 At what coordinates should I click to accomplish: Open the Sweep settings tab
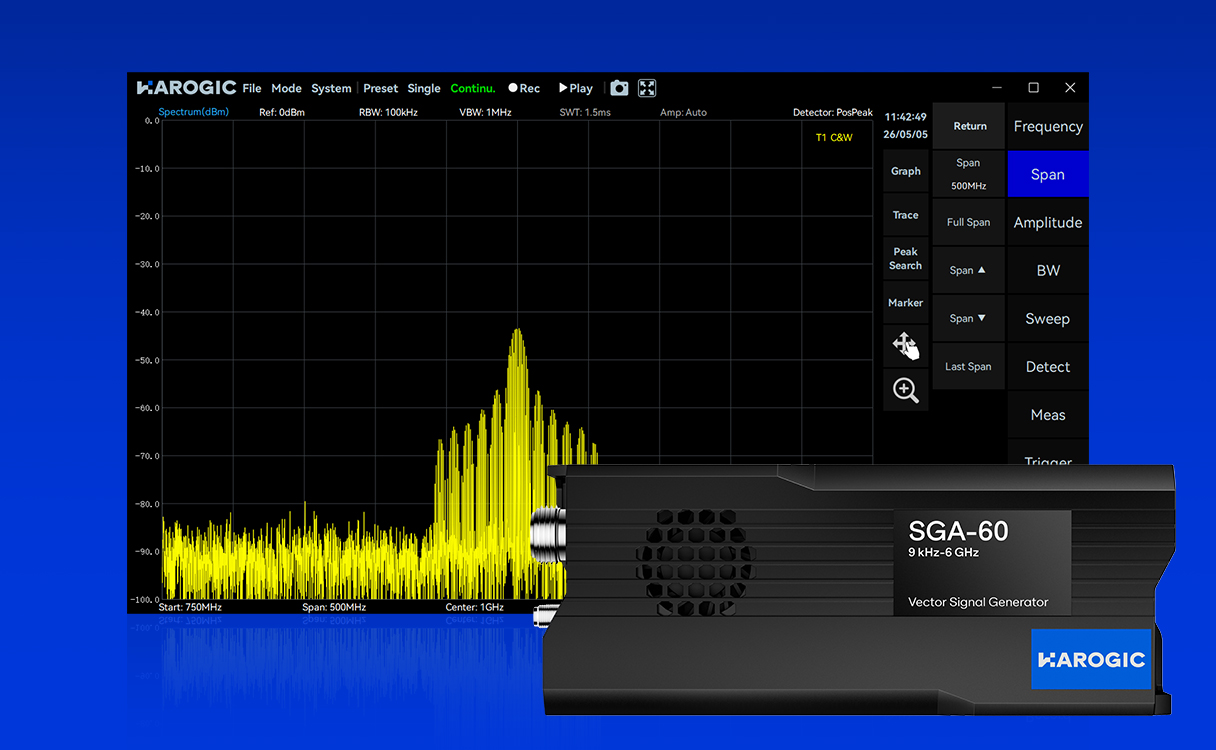click(1048, 318)
